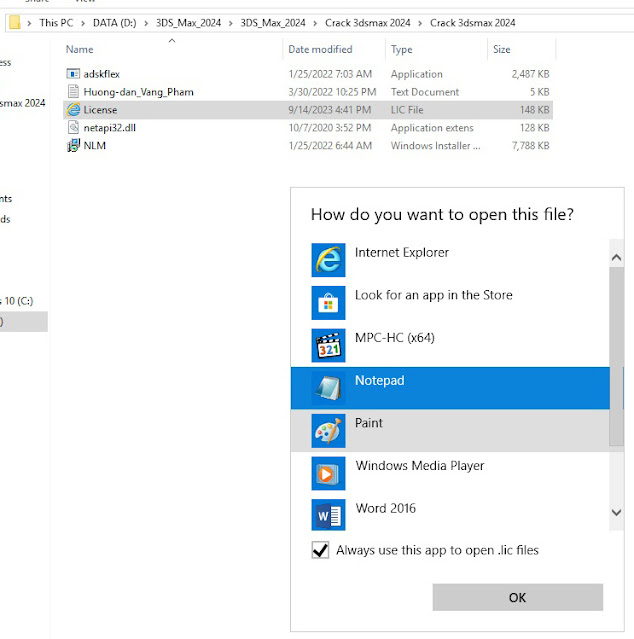Expand chevron between the two Crack 3dsmax folders
The height and width of the screenshot is (639, 634).
420,23
